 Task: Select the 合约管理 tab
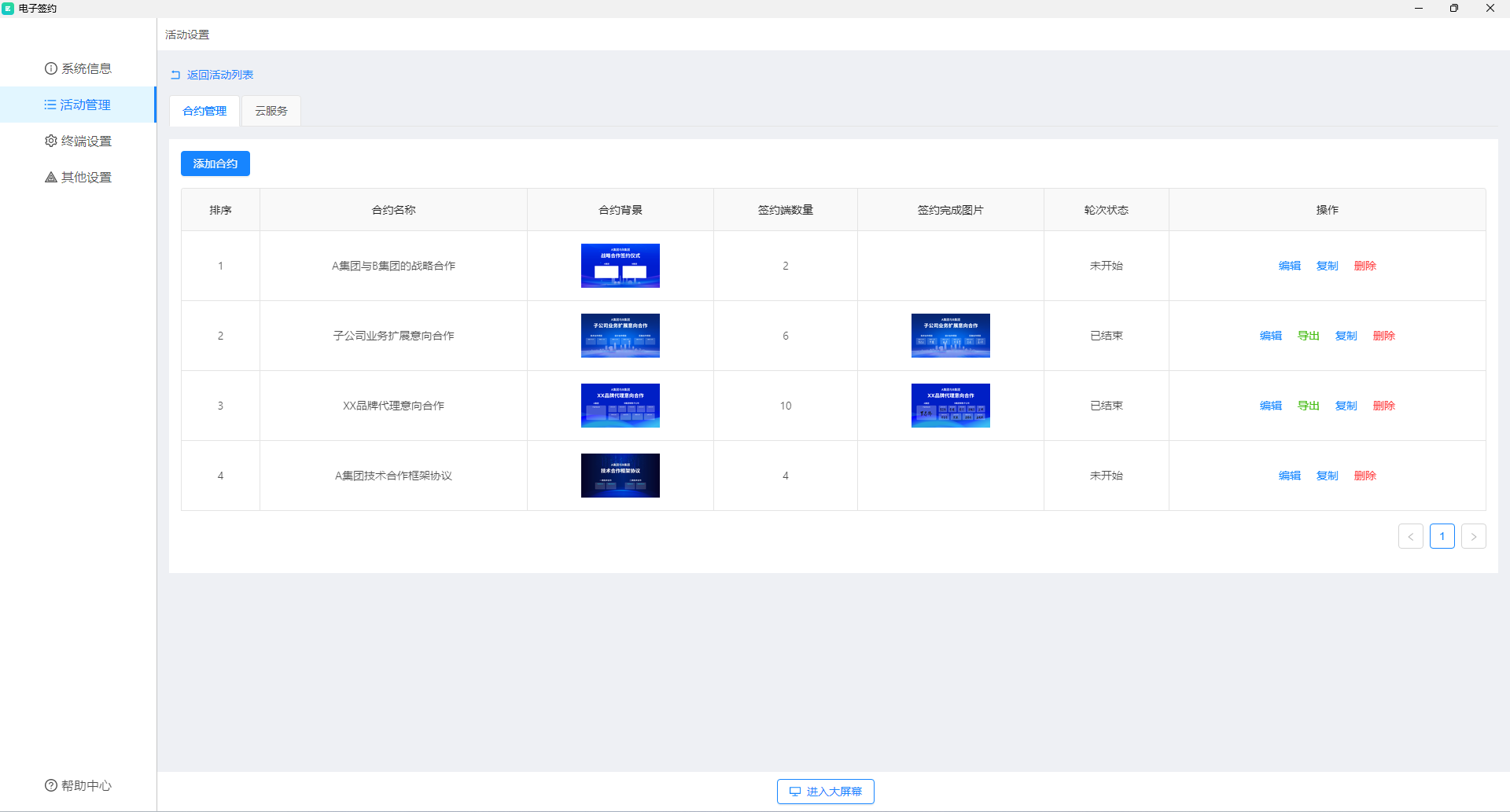(x=204, y=111)
